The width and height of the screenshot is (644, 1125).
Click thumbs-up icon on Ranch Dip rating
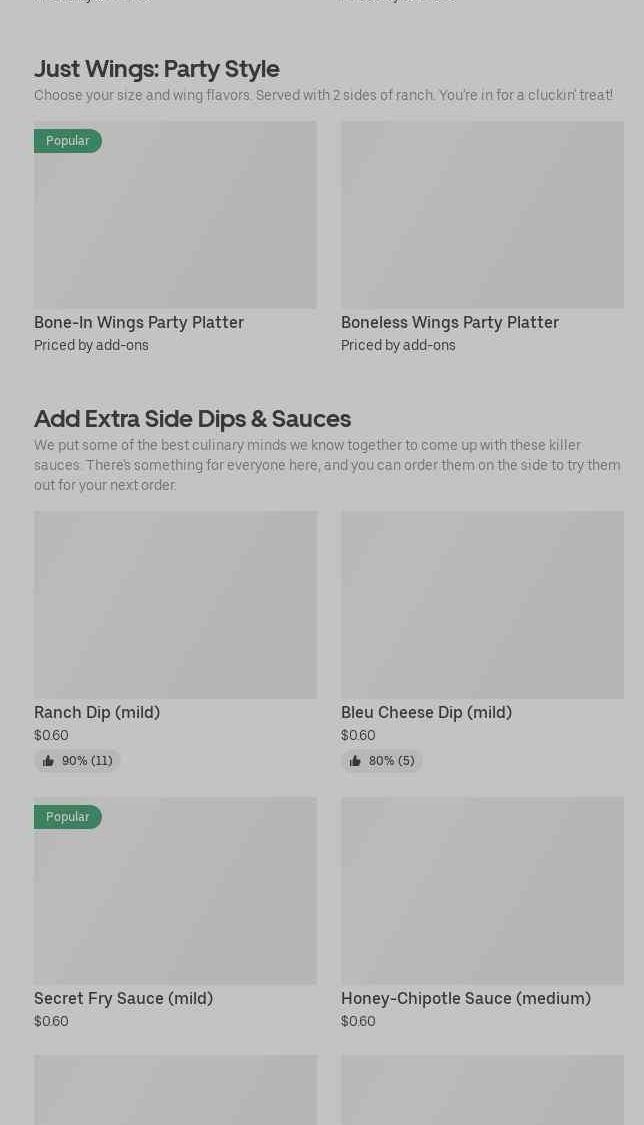tap(48, 761)
